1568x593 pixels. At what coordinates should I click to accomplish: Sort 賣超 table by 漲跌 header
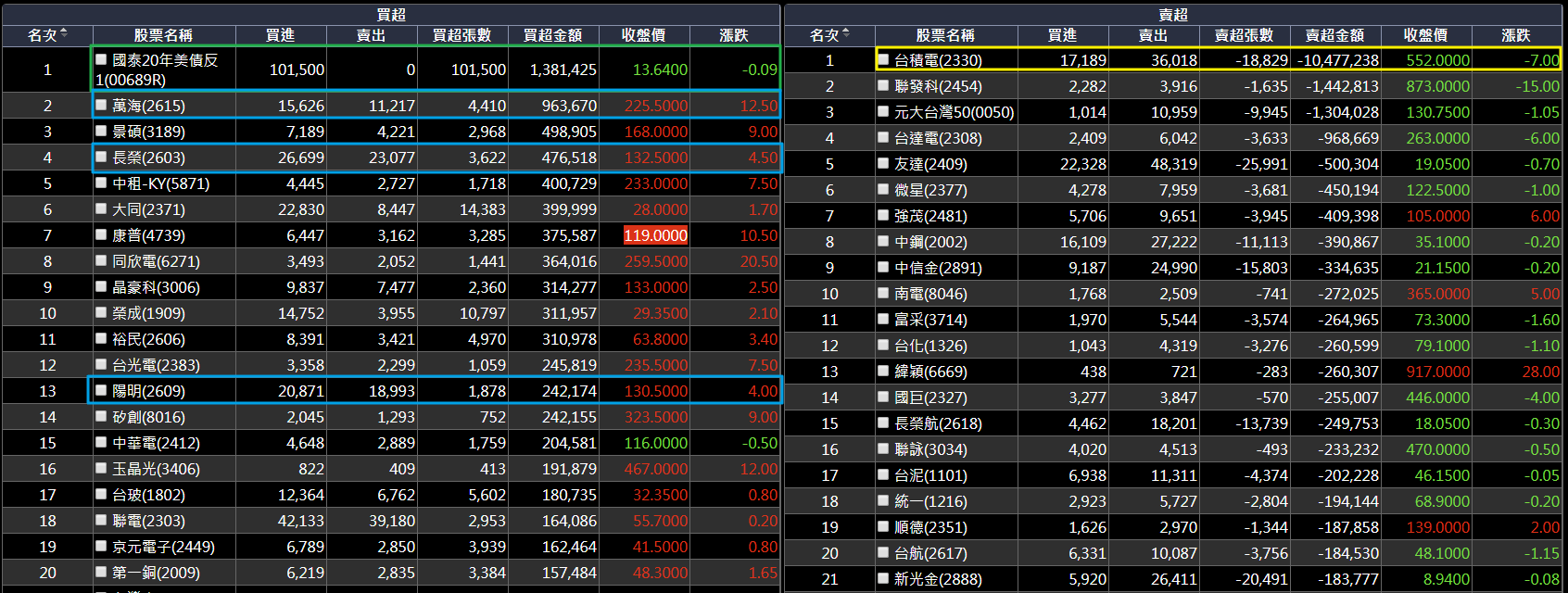(1516, 35)
